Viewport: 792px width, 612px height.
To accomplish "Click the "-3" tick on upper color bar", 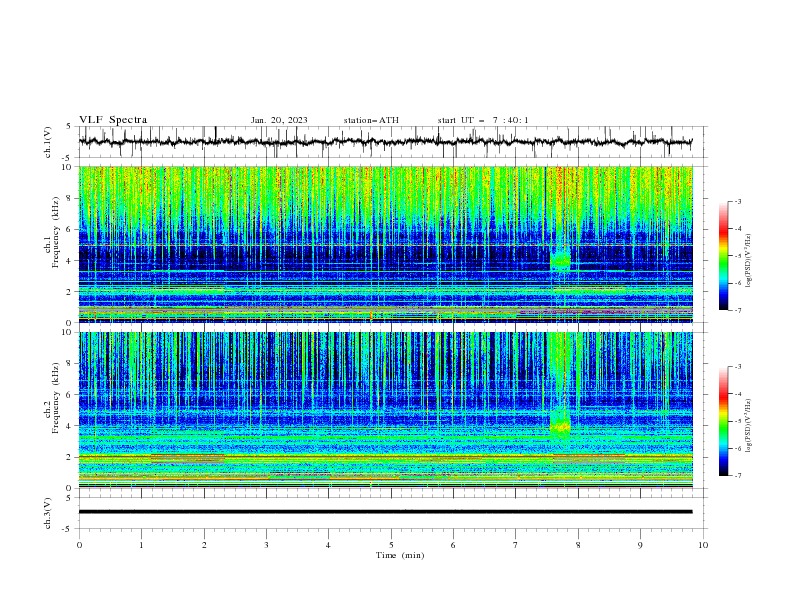I will click(738, 201).
